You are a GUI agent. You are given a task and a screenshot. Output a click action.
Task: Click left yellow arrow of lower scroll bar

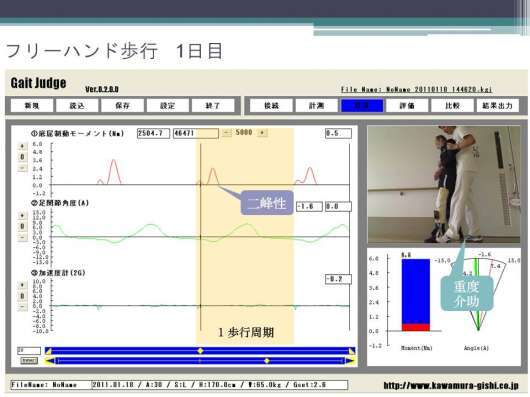coord(50,361)
